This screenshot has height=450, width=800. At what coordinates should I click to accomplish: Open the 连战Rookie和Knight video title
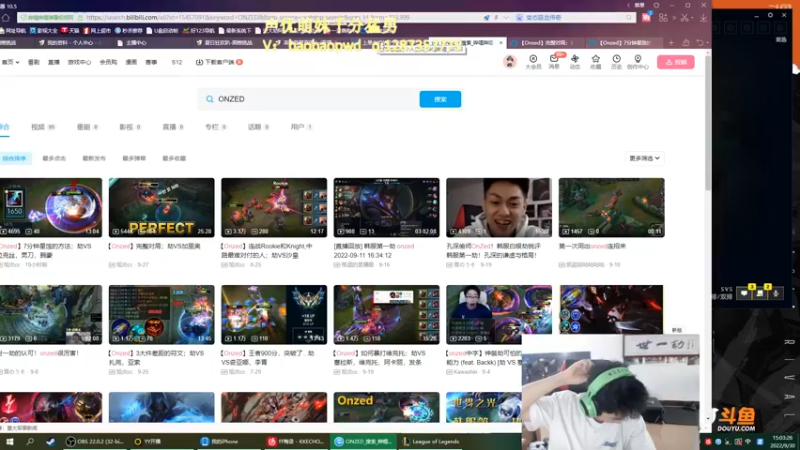[x=267, y=251]
